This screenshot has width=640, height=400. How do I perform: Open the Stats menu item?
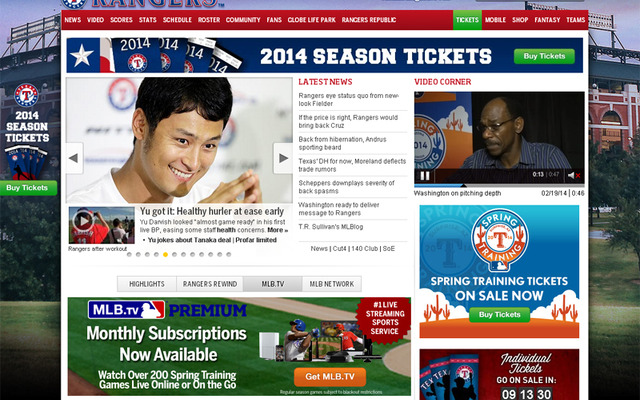click(147, 20)
